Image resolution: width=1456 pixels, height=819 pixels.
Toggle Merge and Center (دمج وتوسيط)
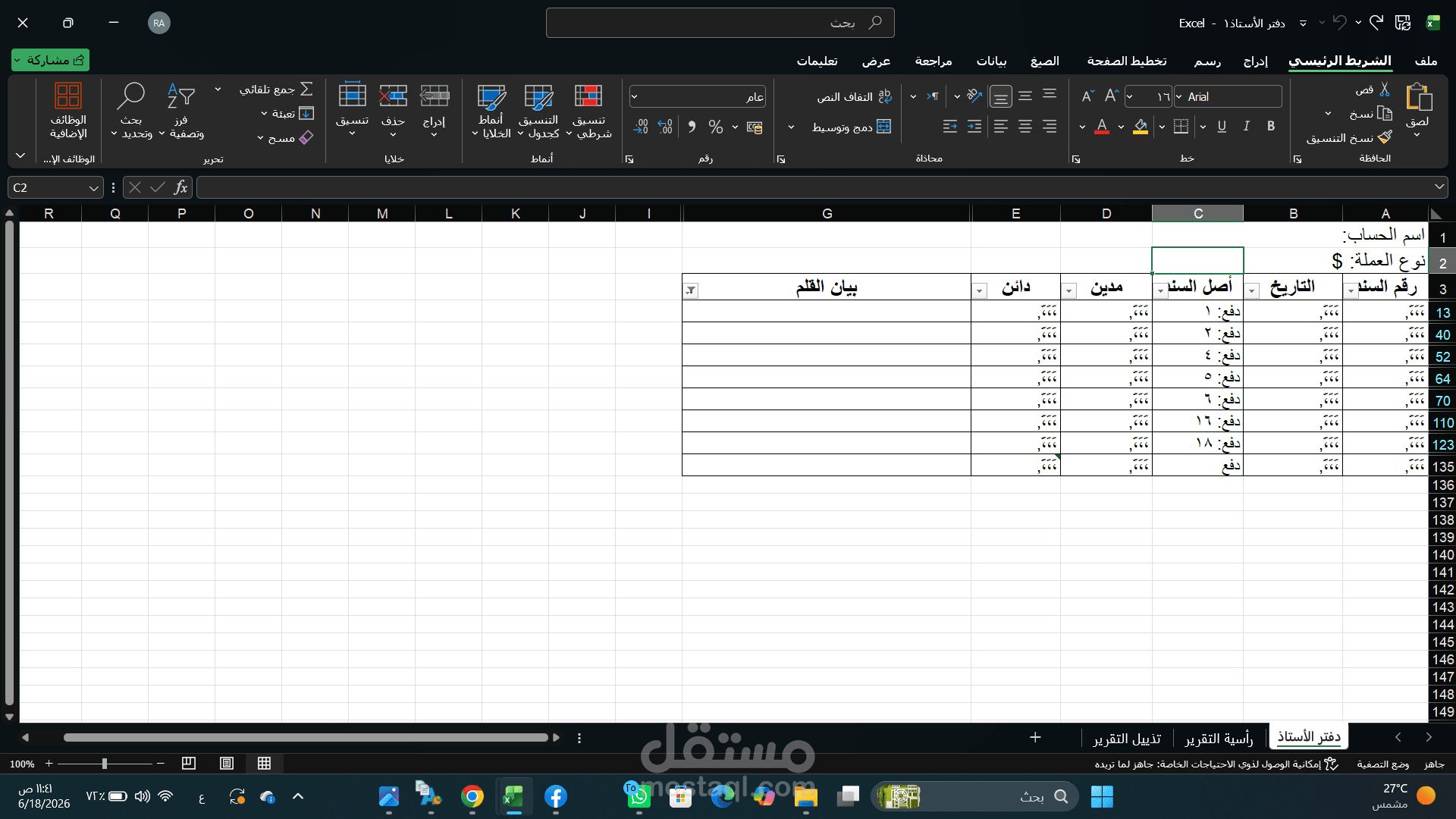(851, 127)
